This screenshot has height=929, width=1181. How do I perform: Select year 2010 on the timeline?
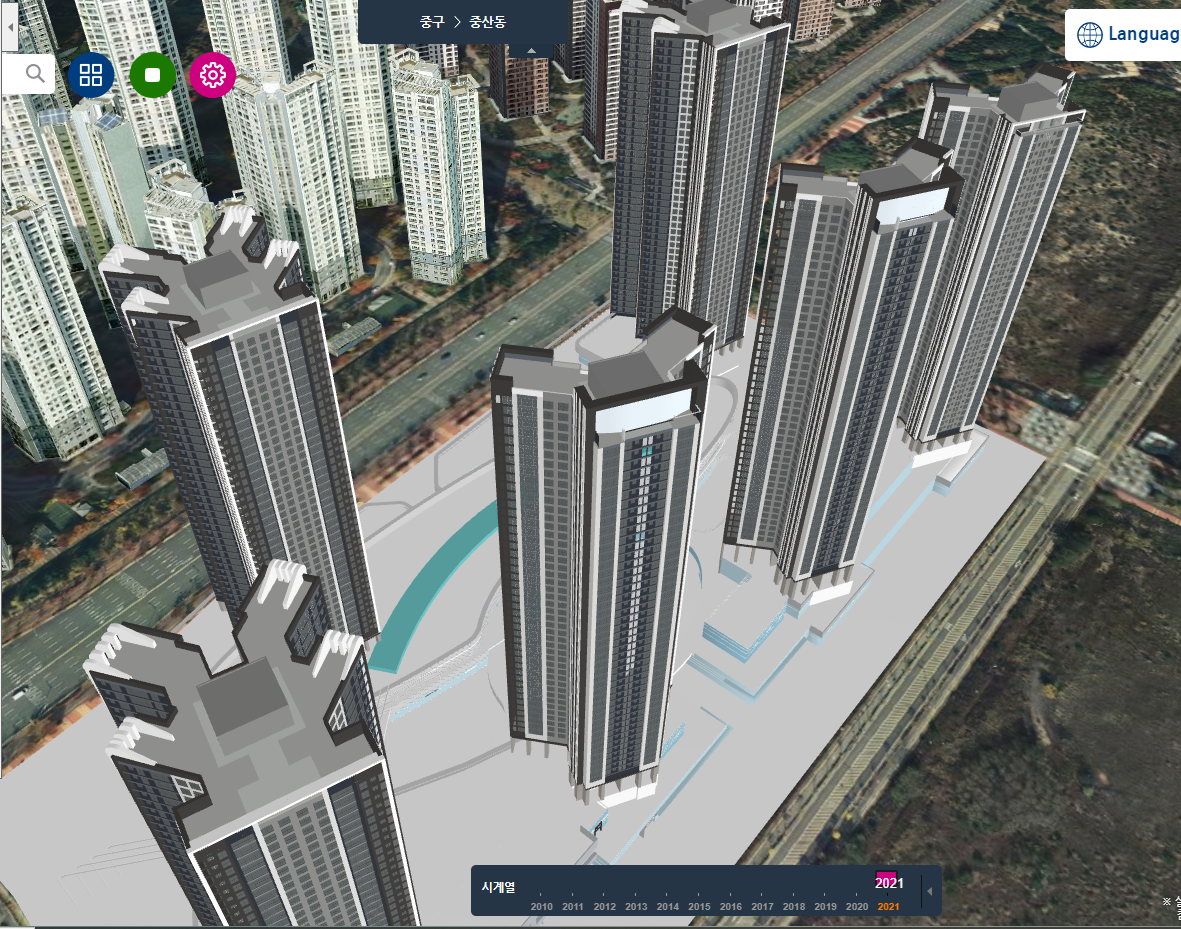541,906
